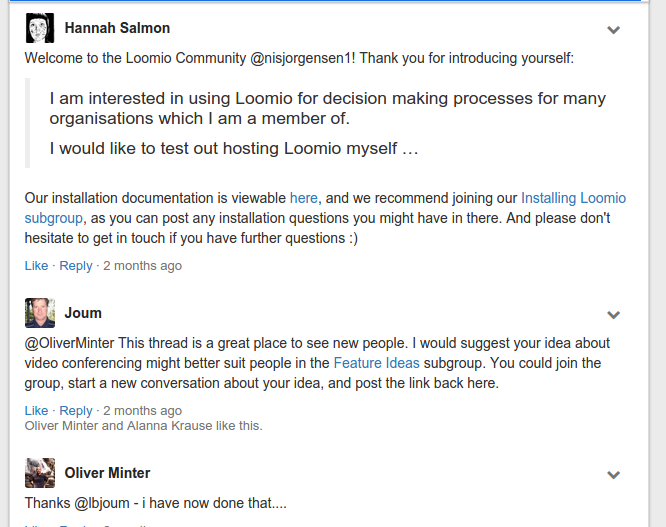Click the quoted text about hosting Loomio
This screenshot has width=666, height=527.
pyautogui.click(x=234, y=149)
